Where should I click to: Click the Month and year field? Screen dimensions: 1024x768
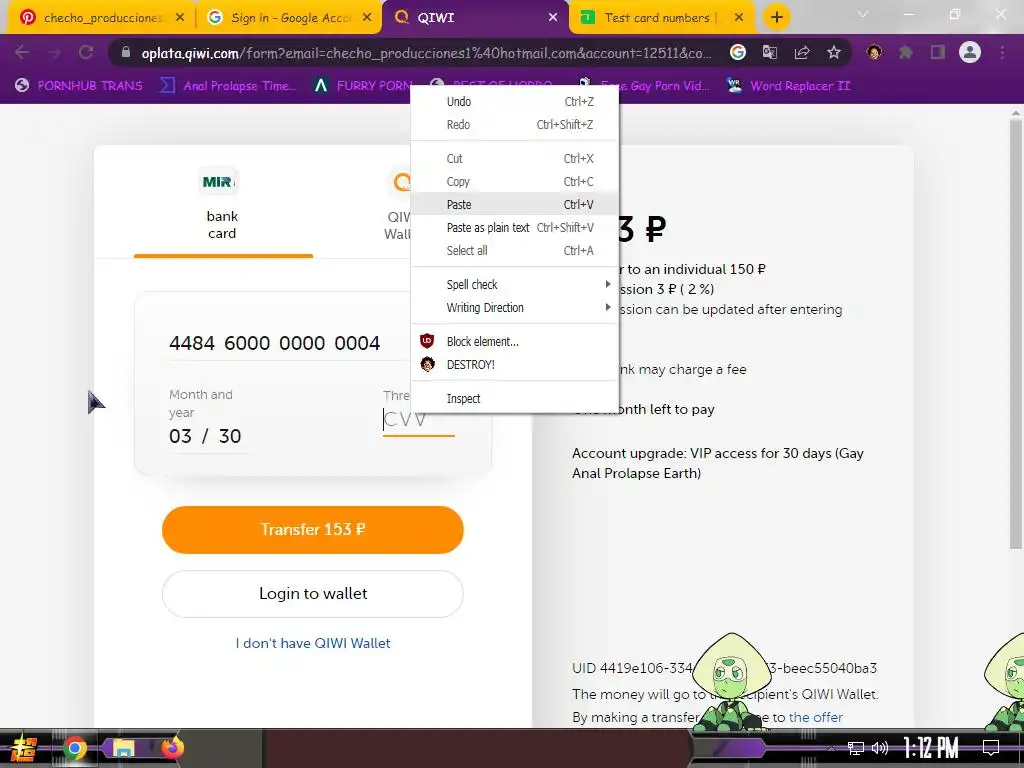(x=208, y=436)
